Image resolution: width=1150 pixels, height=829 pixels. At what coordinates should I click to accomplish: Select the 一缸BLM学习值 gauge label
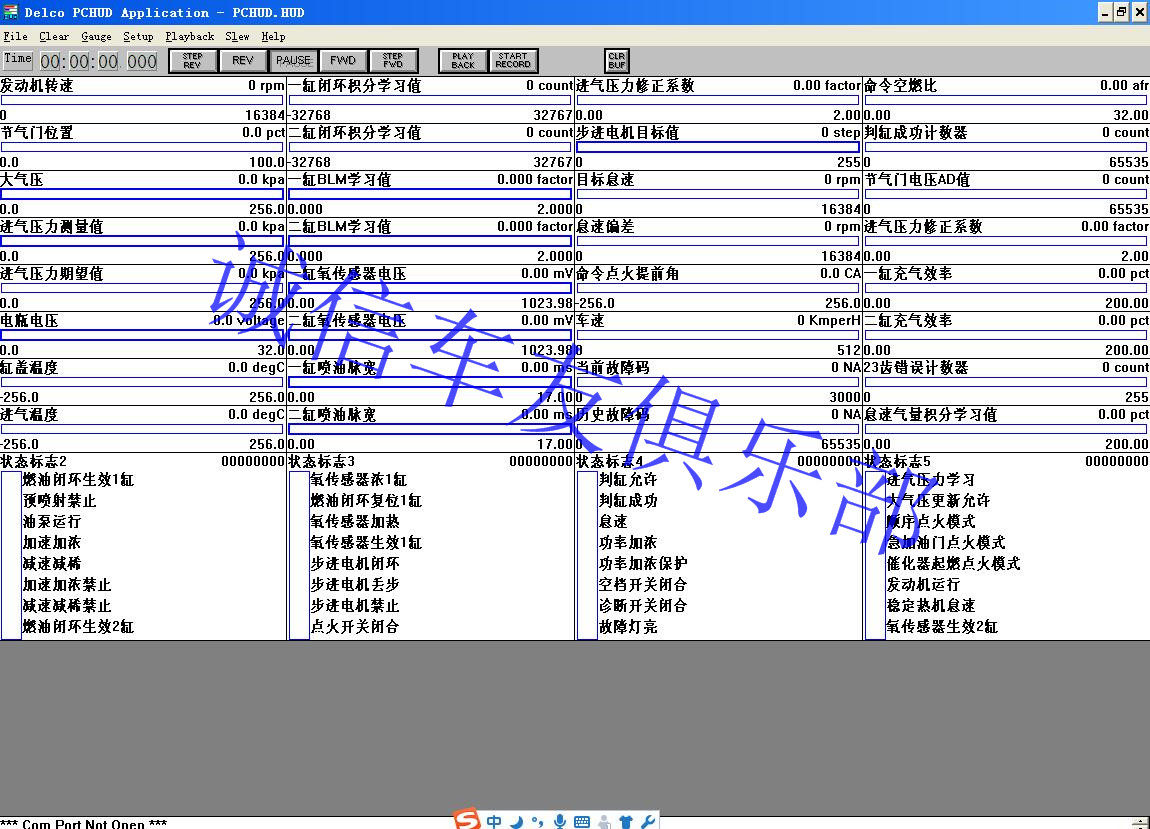pos(340,180)
